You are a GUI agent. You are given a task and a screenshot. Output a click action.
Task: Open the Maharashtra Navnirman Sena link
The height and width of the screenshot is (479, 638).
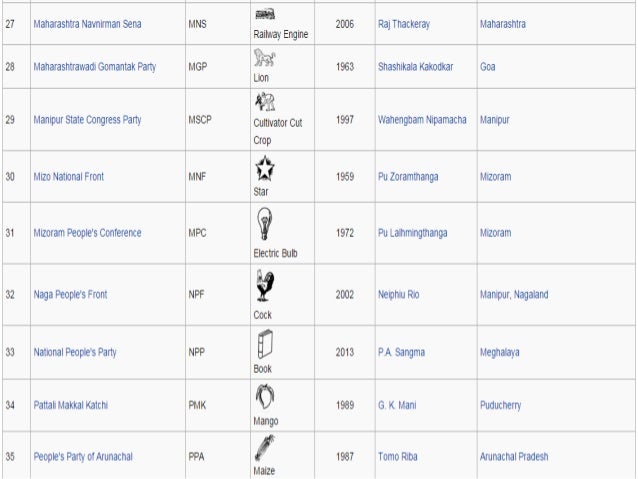pos(87,24)
